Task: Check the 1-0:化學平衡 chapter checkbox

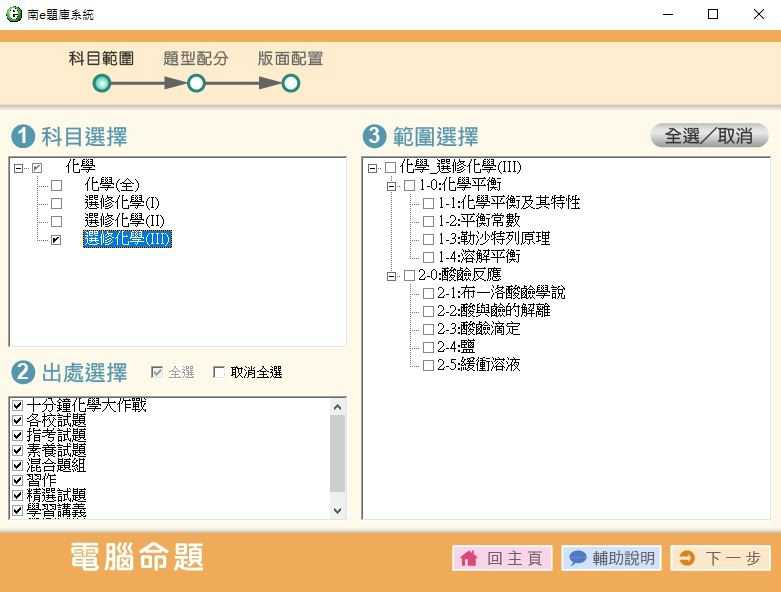Action: click(x=409, y=185)
